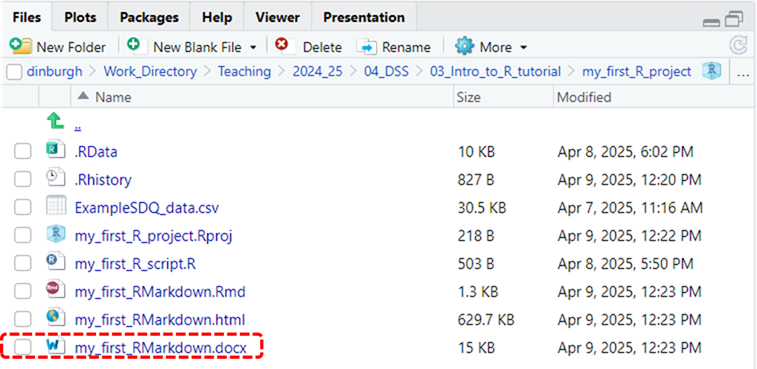Navigate to 04_DSS folder in breadcrumb
The image size is (757, 369).
(386, 71)
